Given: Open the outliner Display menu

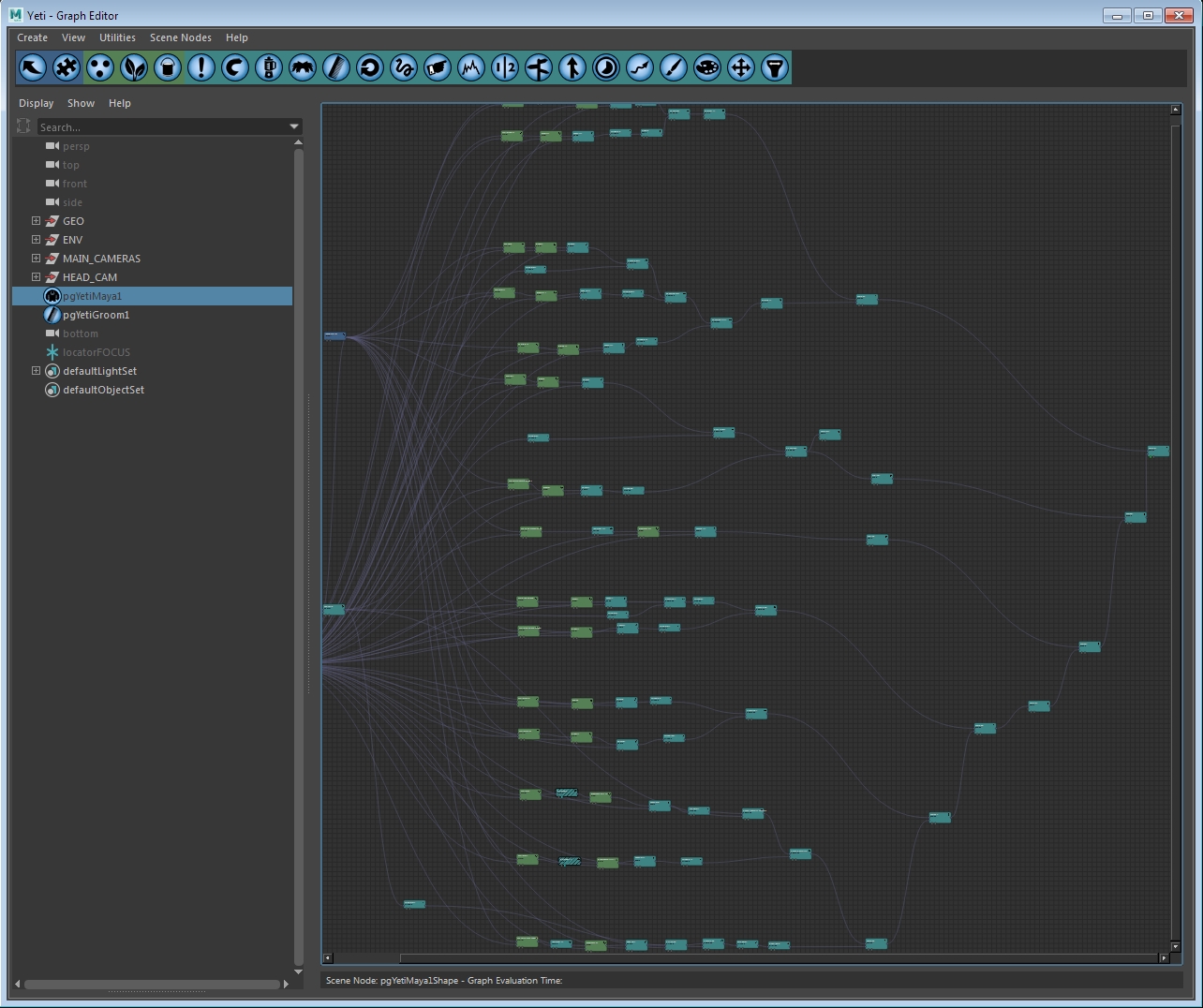Looking at the screenshot, I should (36, 103).
